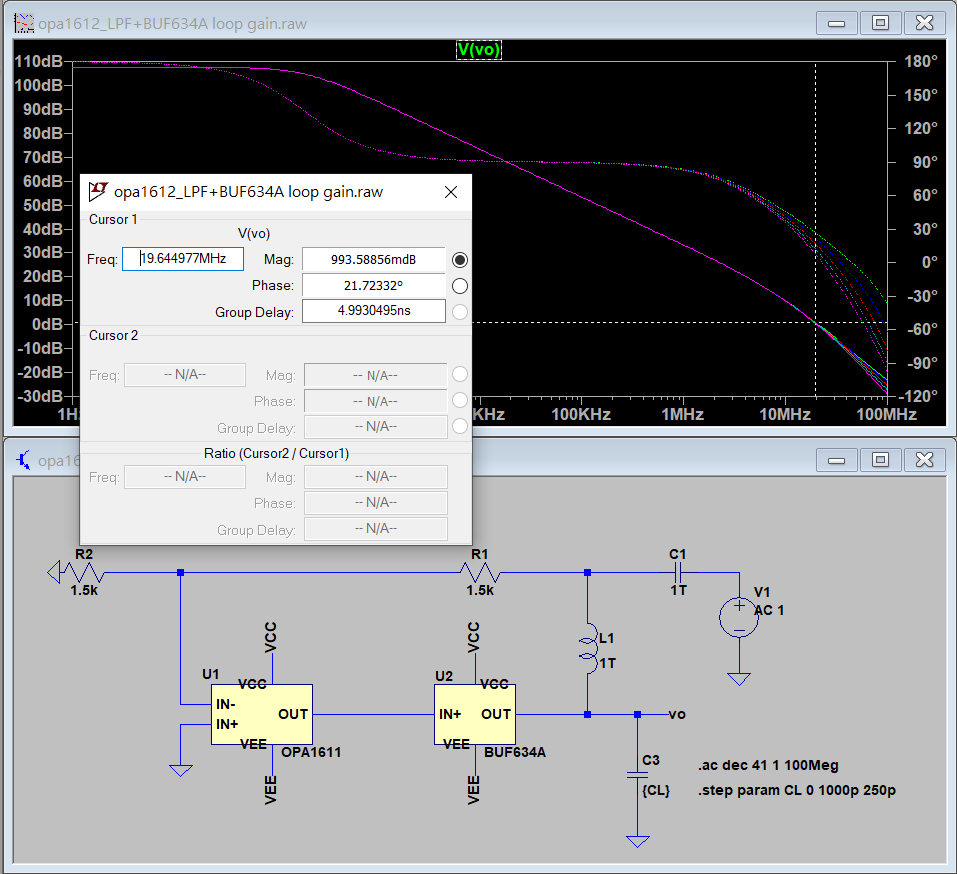
Task: Close the schematic window
Action: point(925,460)
